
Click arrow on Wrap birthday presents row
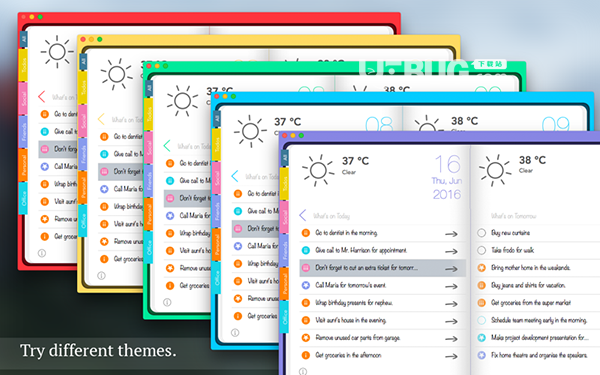tap(452, 304)
